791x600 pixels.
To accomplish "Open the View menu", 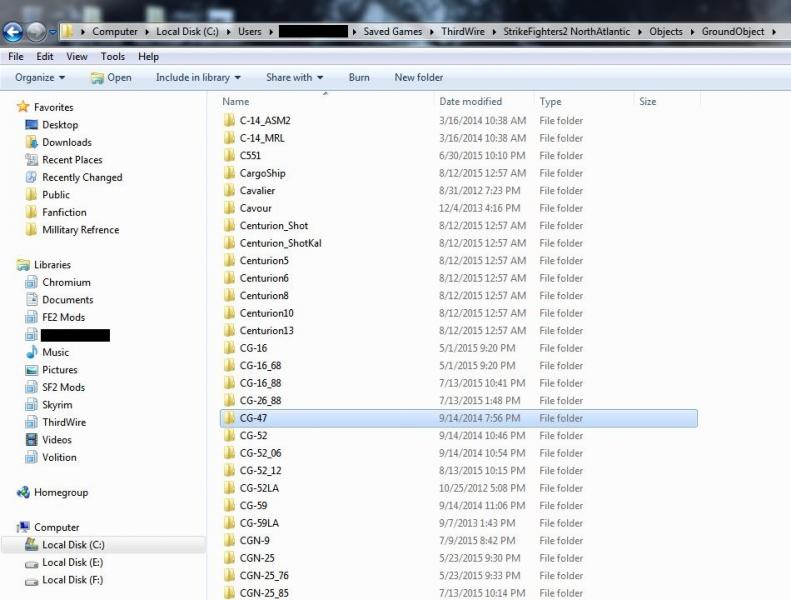I will pos(77,57).
